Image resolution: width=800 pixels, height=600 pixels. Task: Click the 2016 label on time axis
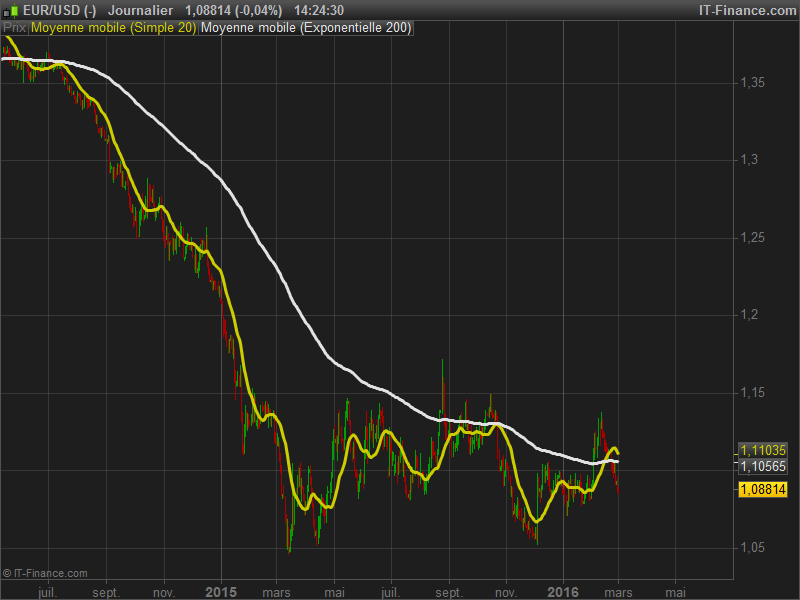pyautogui.click(x=563, y=592)
